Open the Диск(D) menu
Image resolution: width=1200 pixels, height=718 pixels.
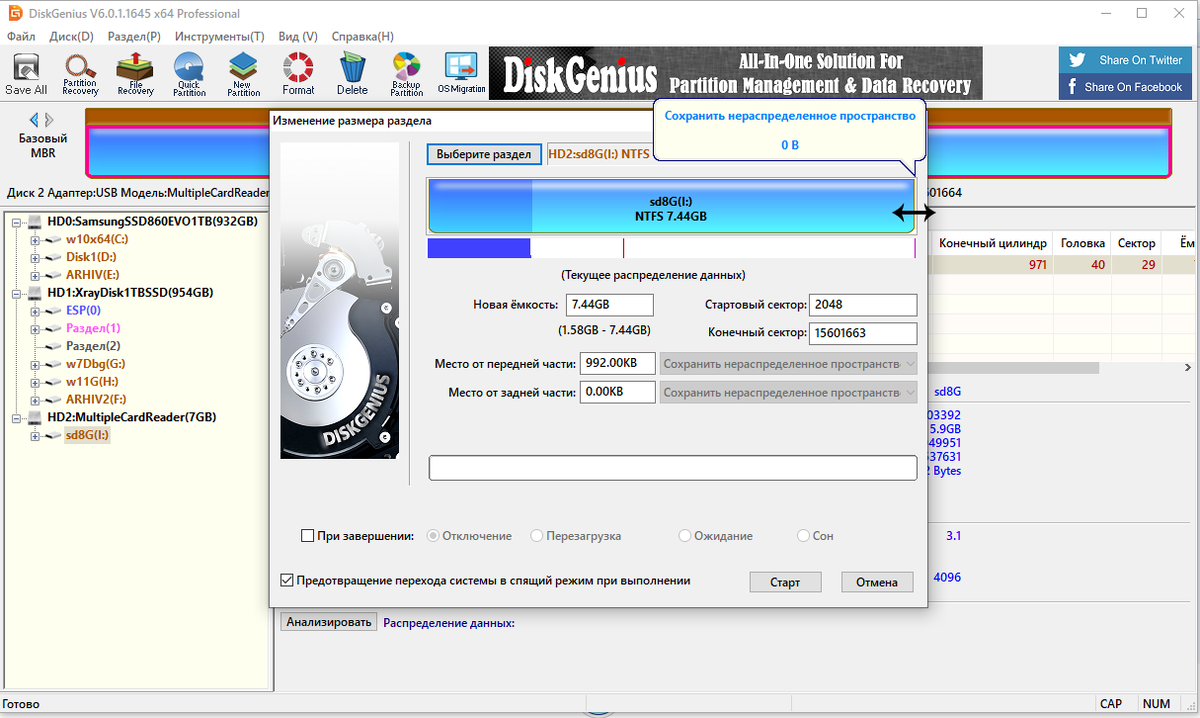point(71,36)
